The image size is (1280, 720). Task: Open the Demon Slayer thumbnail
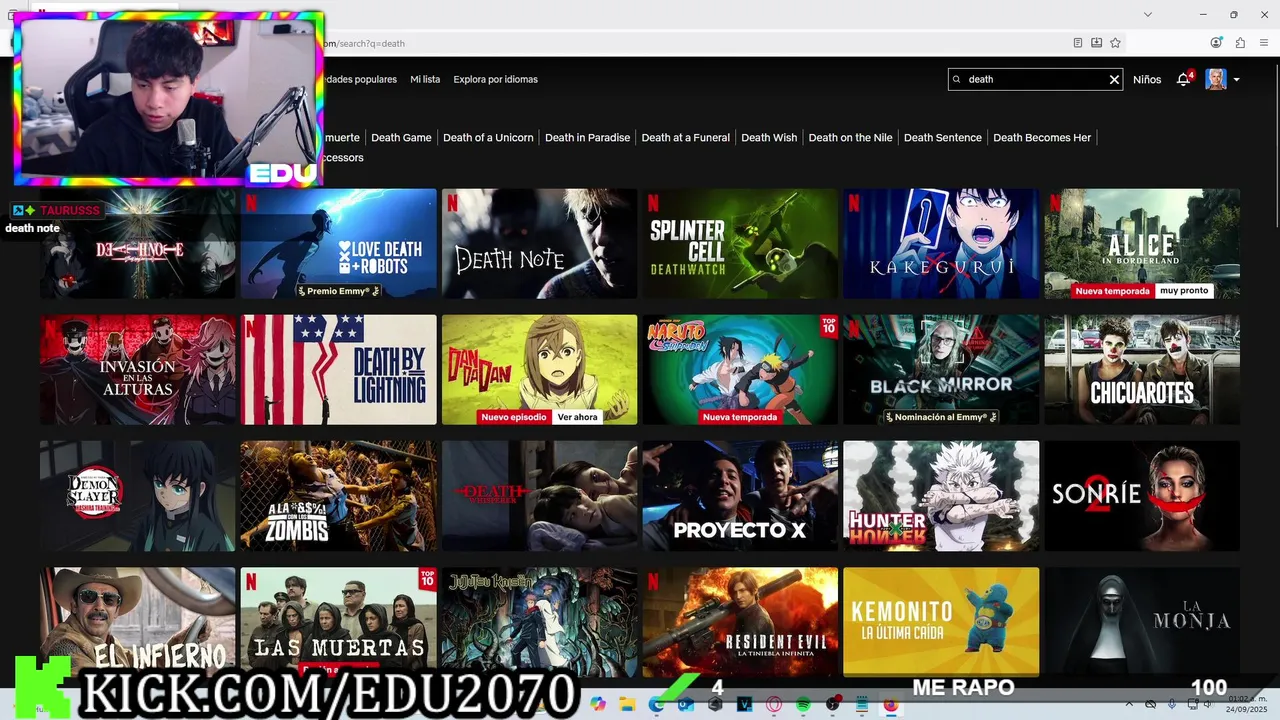tap(137, 496)
